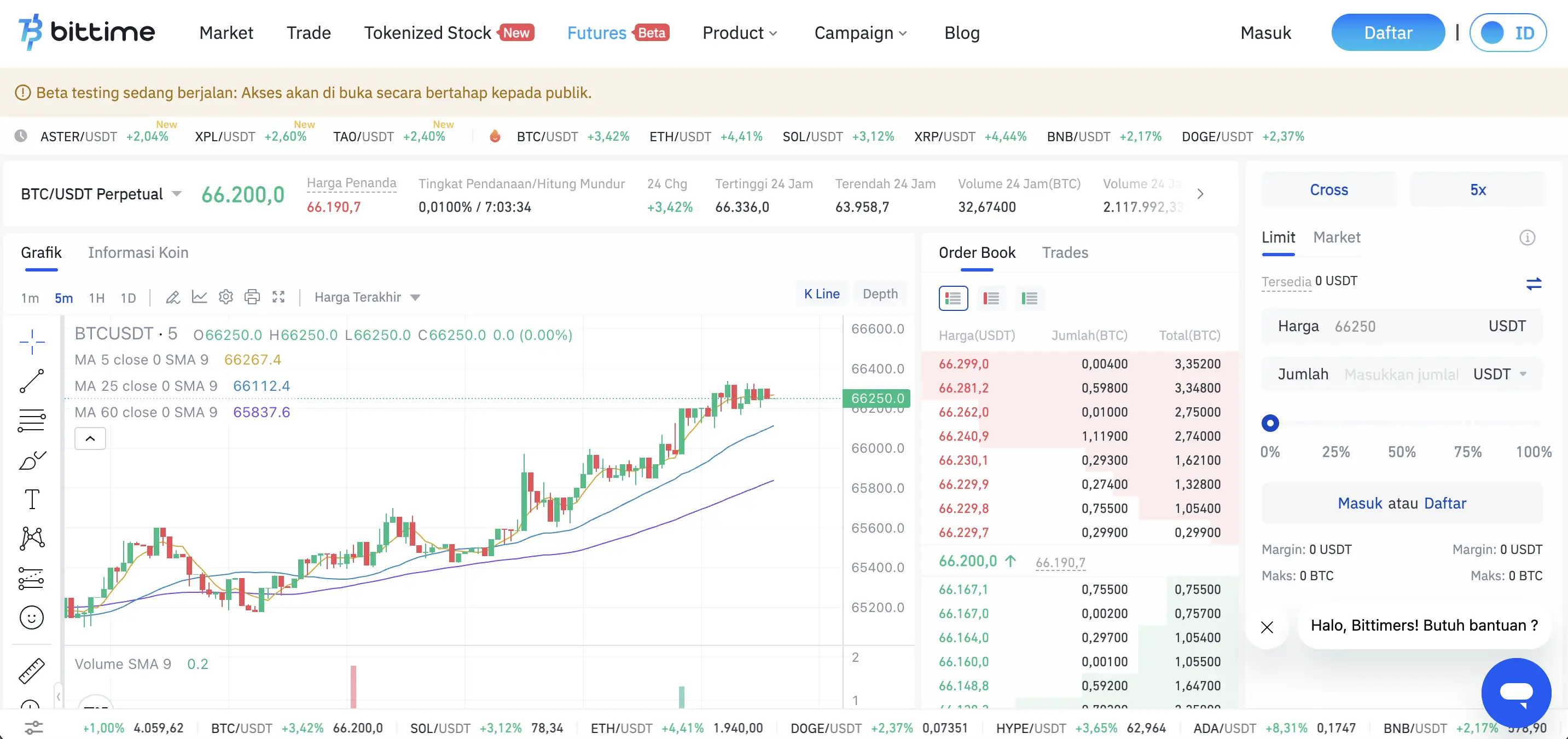
Task: Open the BTC/USDT Perpetual pair dropdown
Action: [x=102, y=194]
